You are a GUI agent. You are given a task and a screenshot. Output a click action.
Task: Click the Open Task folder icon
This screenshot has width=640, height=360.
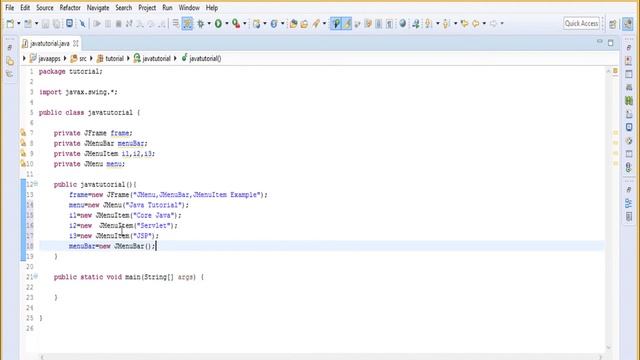304,24
